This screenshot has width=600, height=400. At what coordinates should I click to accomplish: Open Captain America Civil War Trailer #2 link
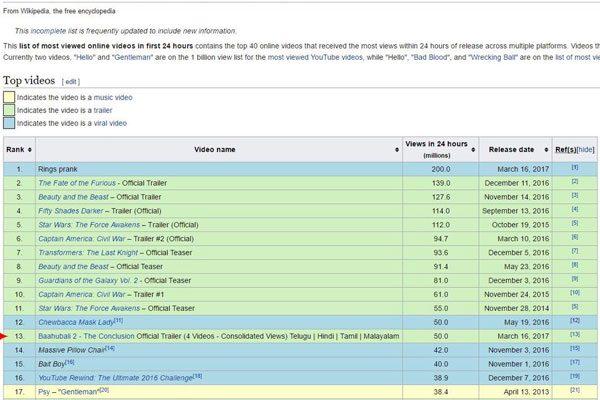click(82, 239)
